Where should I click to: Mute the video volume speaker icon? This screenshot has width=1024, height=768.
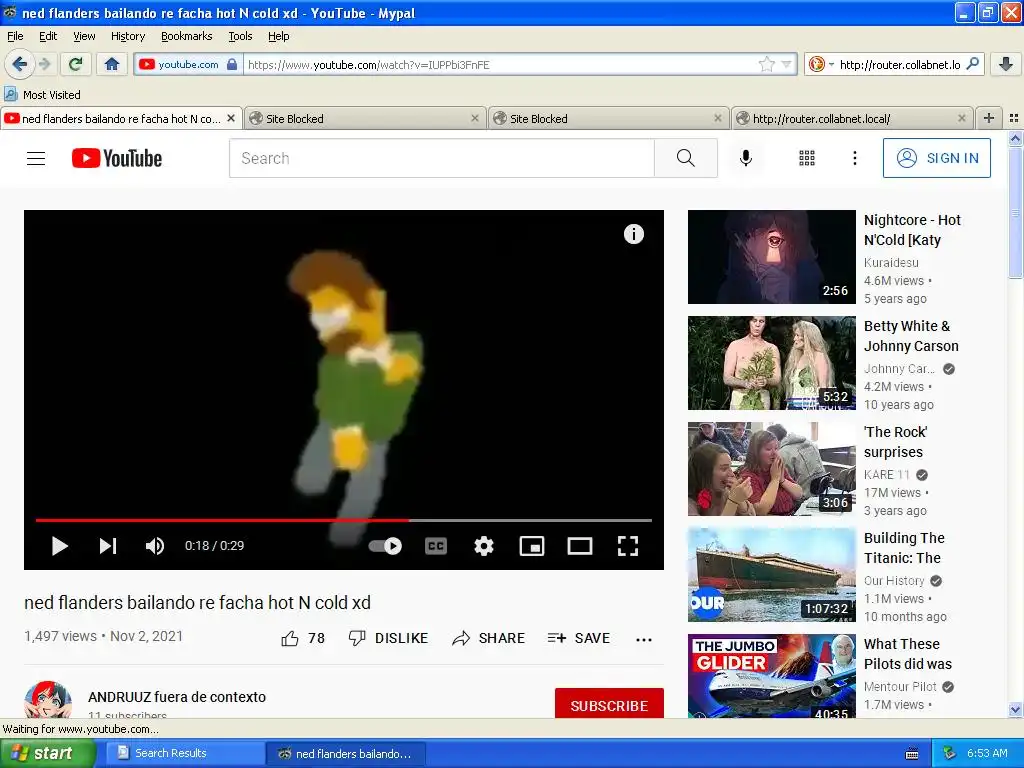(x=155, y=546)
